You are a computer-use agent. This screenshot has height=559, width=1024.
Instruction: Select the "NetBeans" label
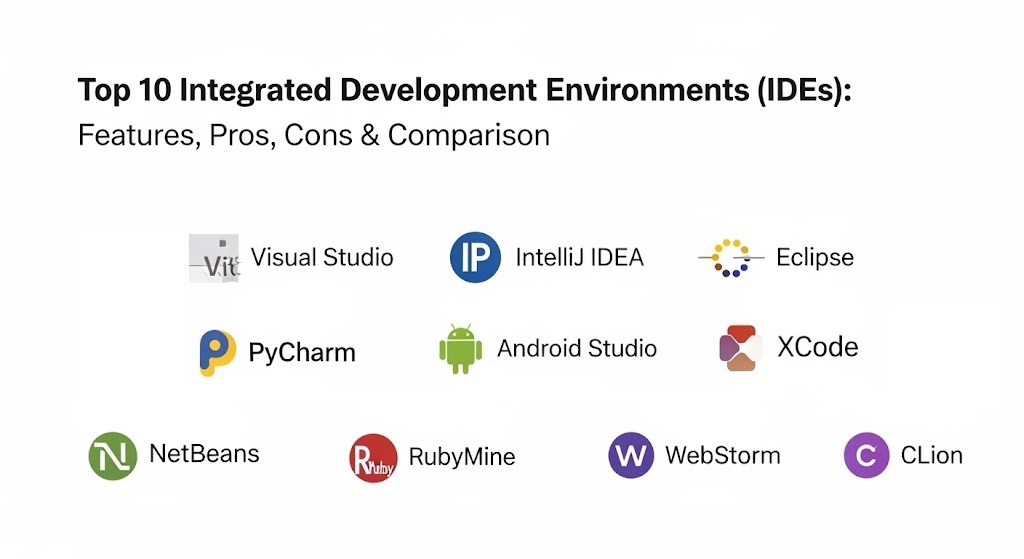[x=204, y=453]
